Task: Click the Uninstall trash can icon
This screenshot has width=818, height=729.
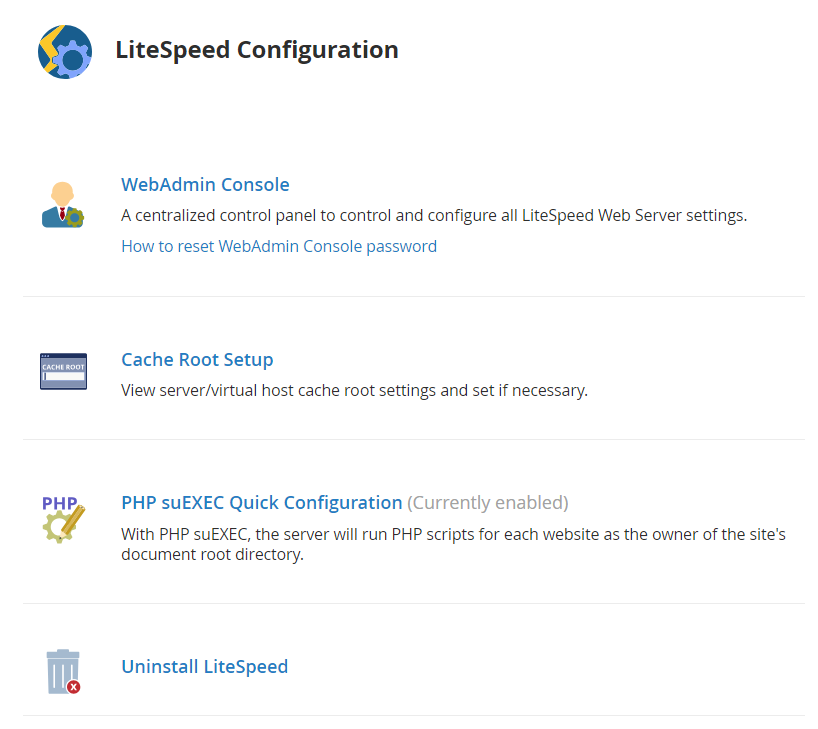Action: (63, 672)
